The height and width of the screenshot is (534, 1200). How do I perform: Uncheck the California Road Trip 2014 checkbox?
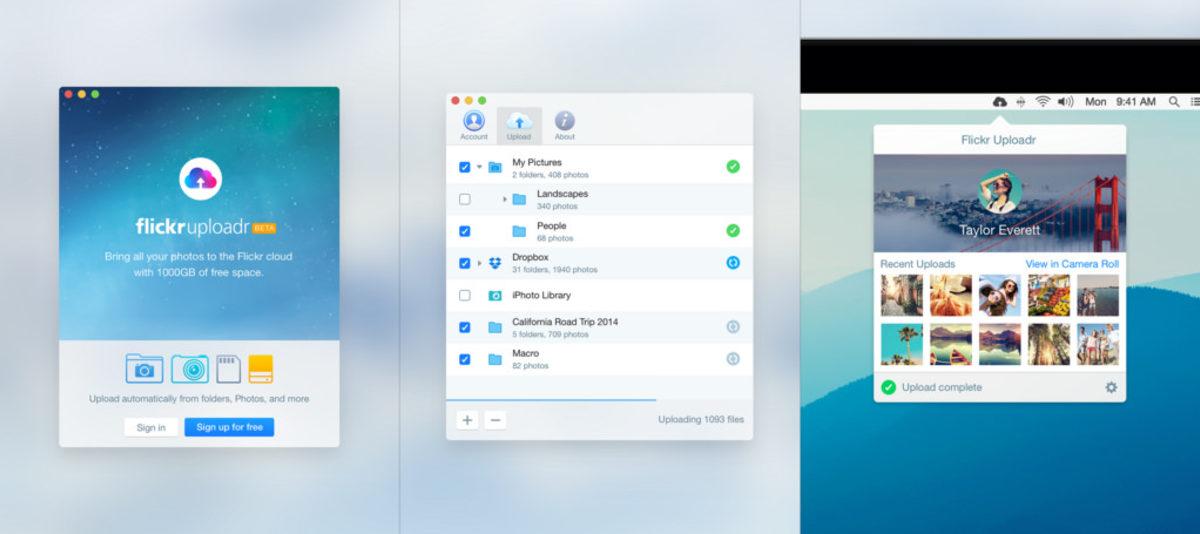[465, 327]
